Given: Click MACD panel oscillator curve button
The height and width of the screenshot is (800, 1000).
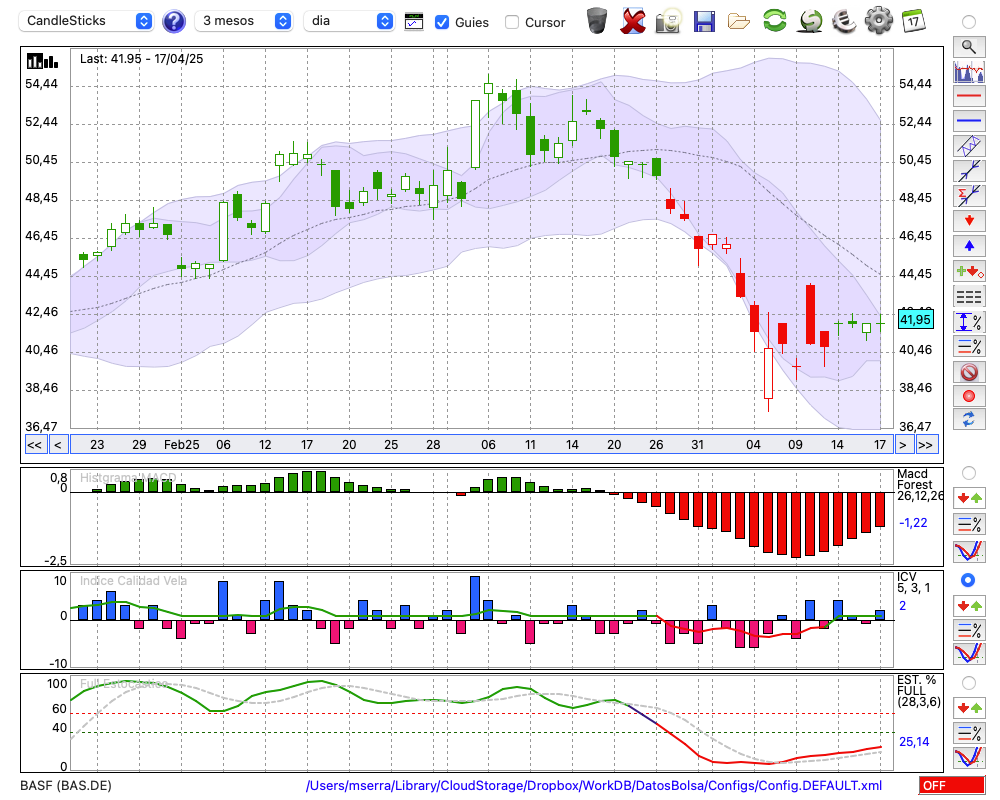Looking at the screenshot, I should [x=969, y=551].
